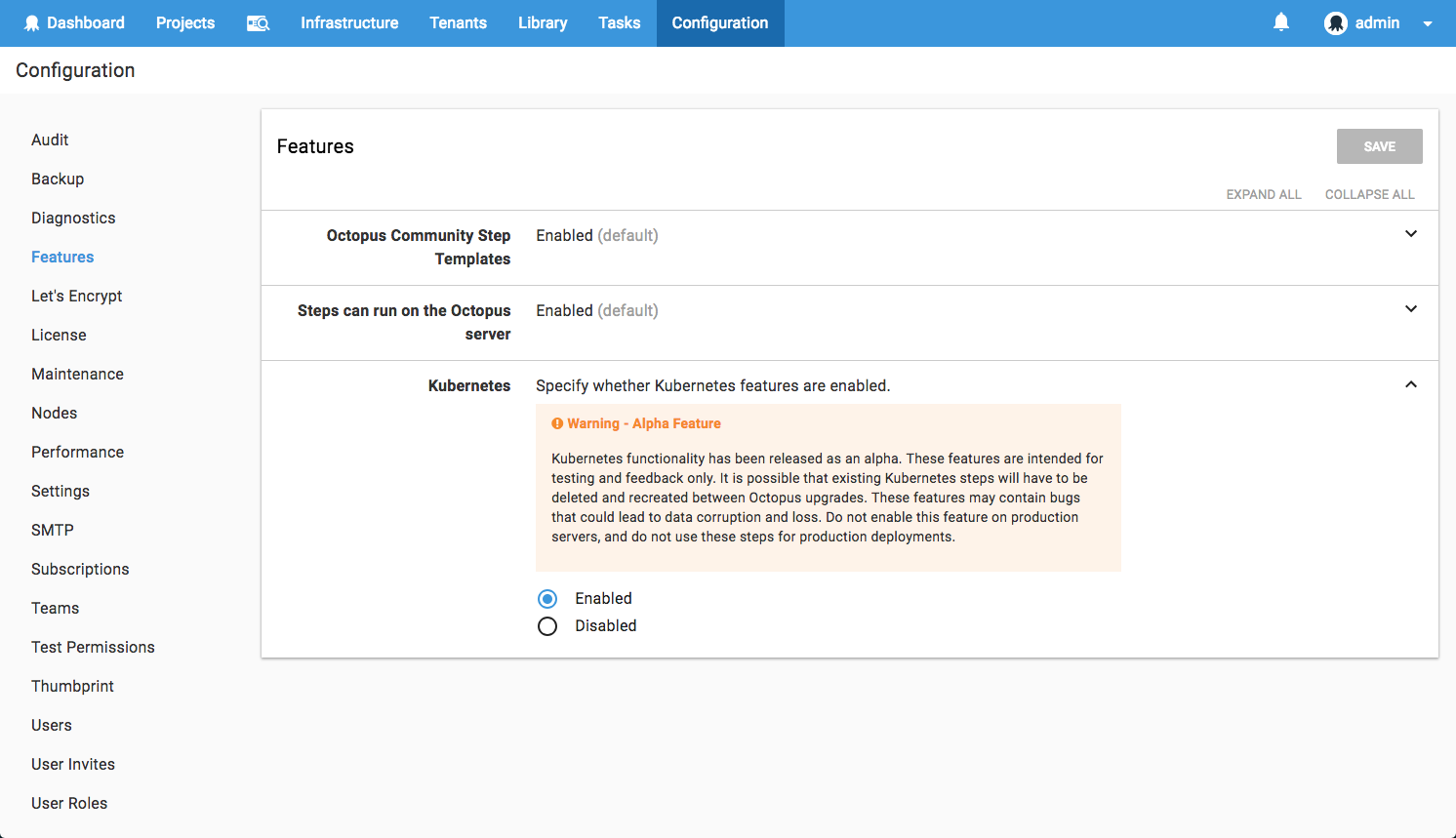
Task: Open the admin account dropdown arrow
Action: (1428, 23)
